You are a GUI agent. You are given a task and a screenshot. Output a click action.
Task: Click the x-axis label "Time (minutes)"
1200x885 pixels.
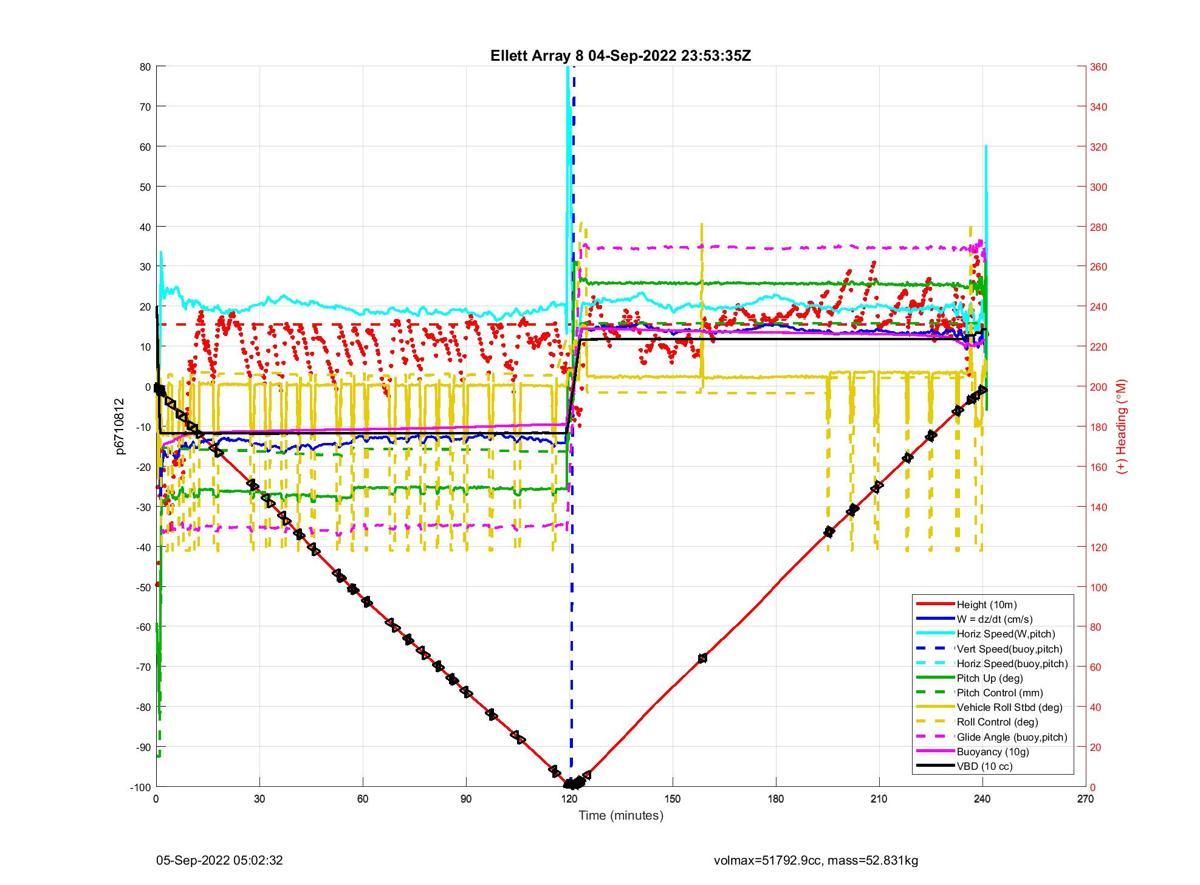620,815
